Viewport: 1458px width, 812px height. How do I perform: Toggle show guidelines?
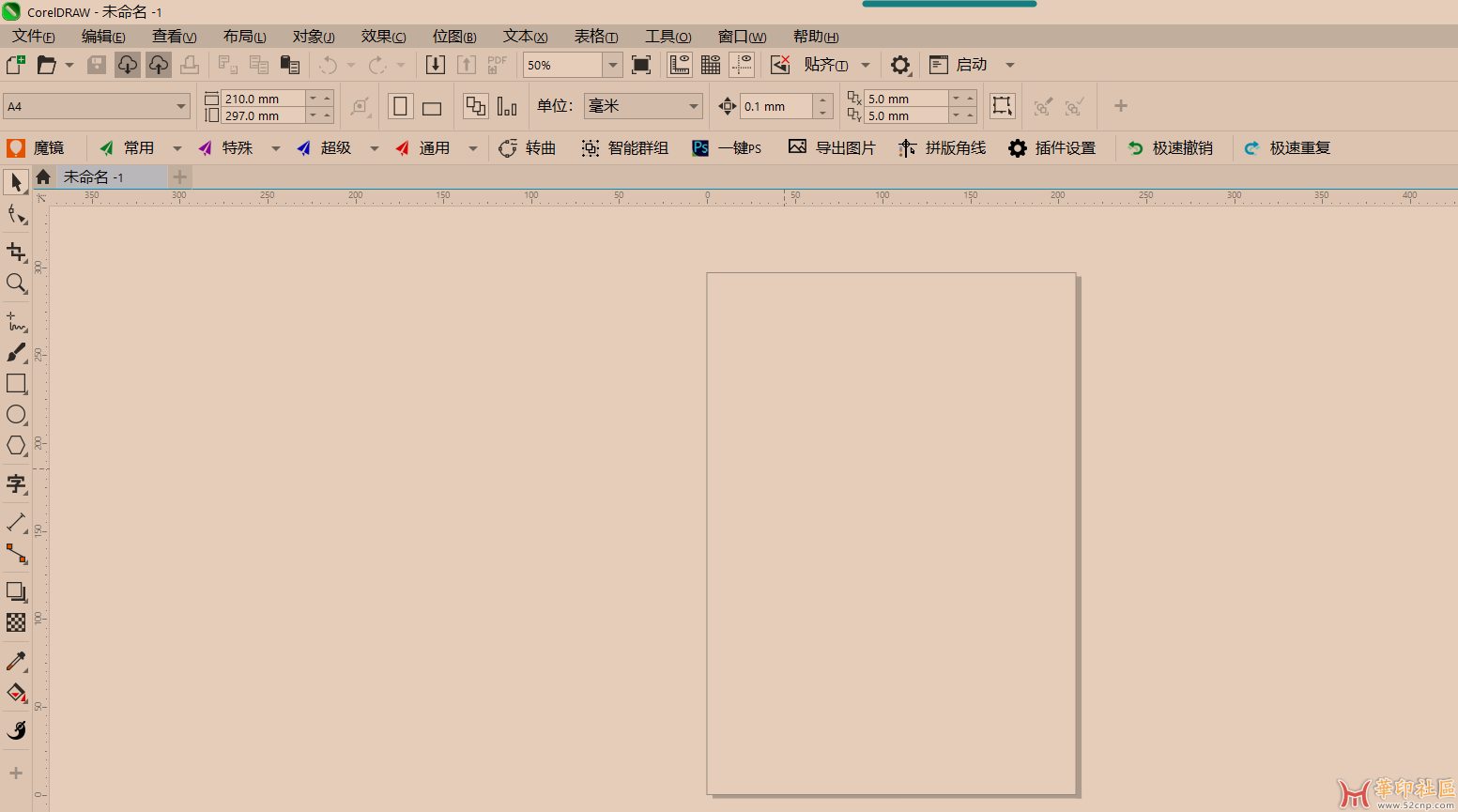pos(742,65)
